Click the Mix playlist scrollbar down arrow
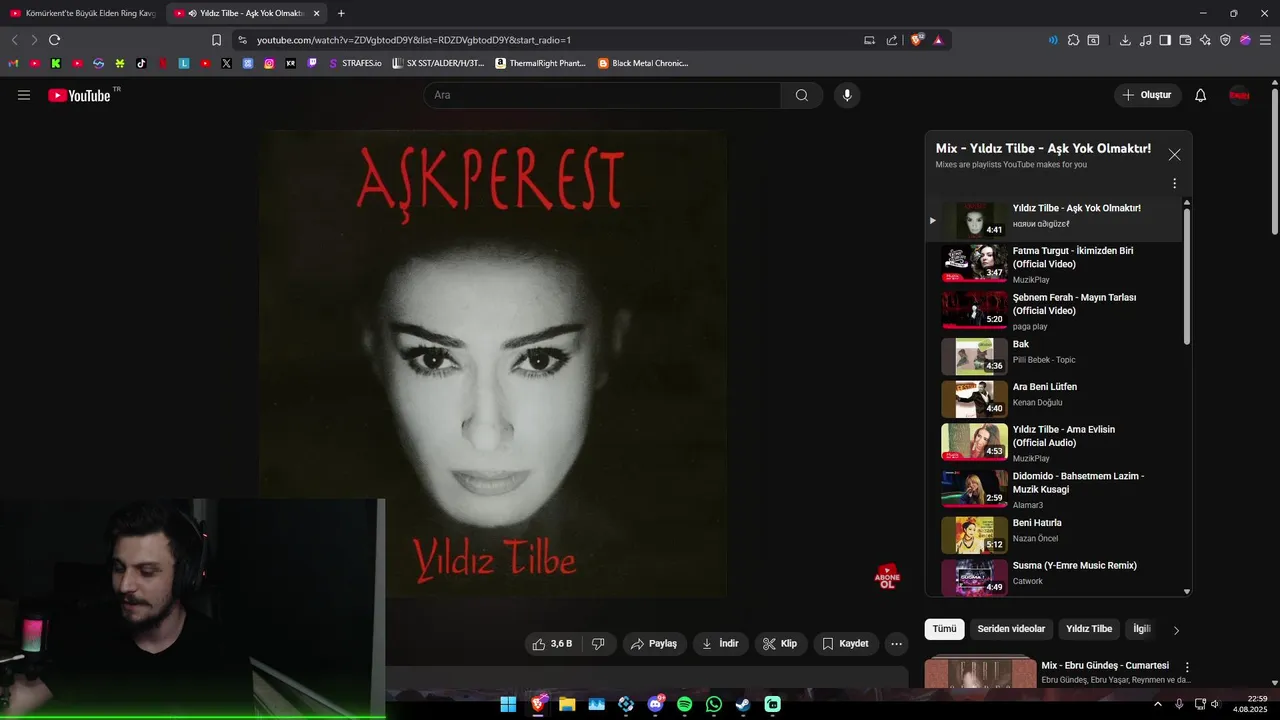This screenshot has width=1280, height=720. coord(1187,592)
